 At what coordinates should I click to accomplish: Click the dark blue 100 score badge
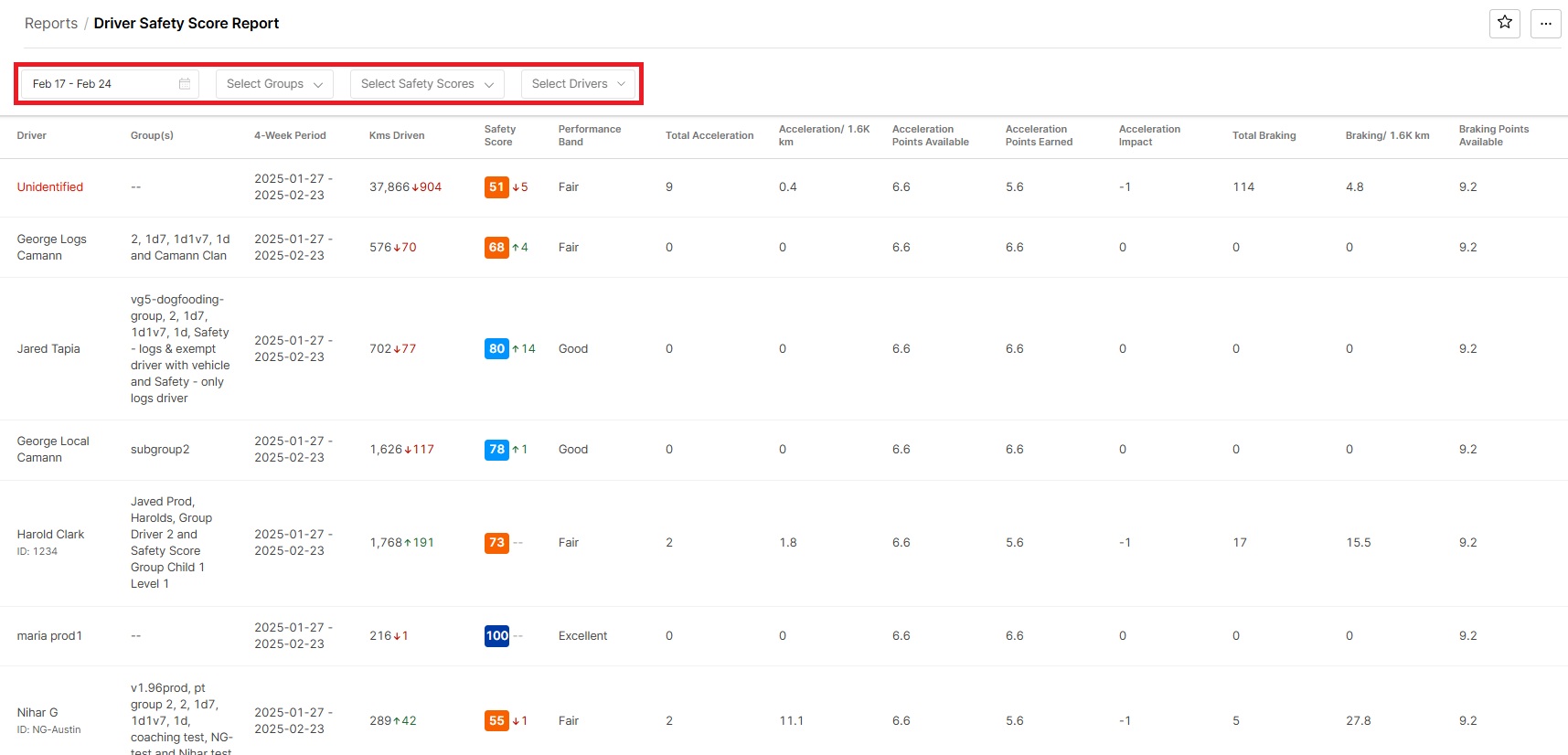pos(496,636)
